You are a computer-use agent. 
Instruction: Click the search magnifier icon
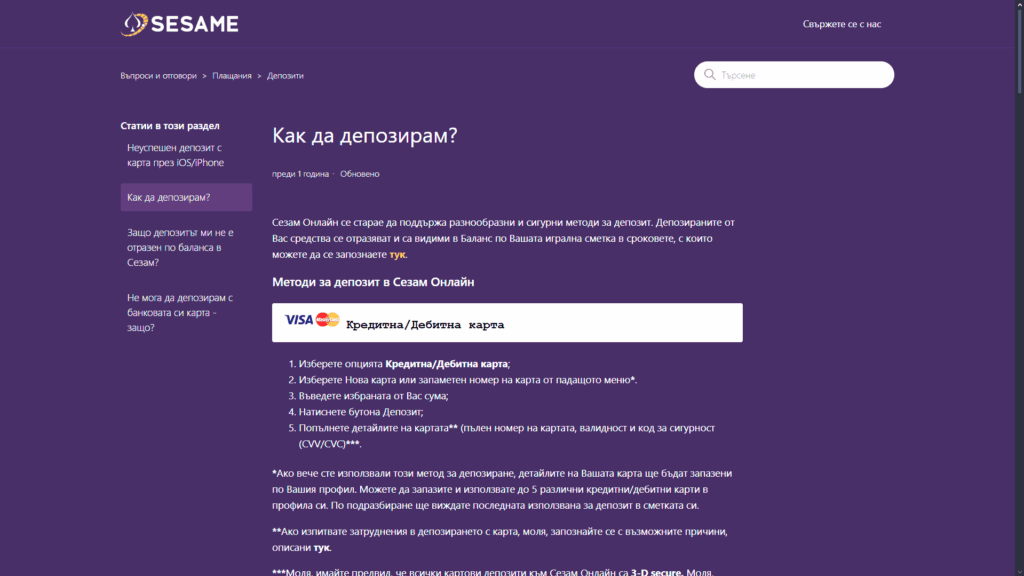click(x=710, y=74)
